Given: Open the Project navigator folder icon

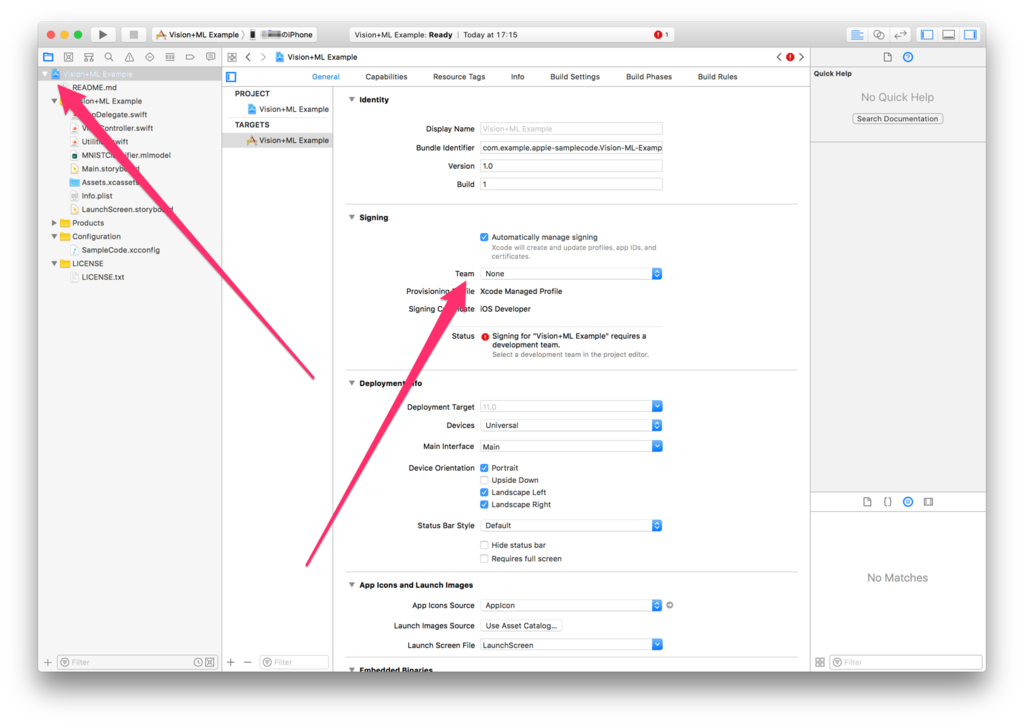Looking at the screenshot, I should 48,57.
